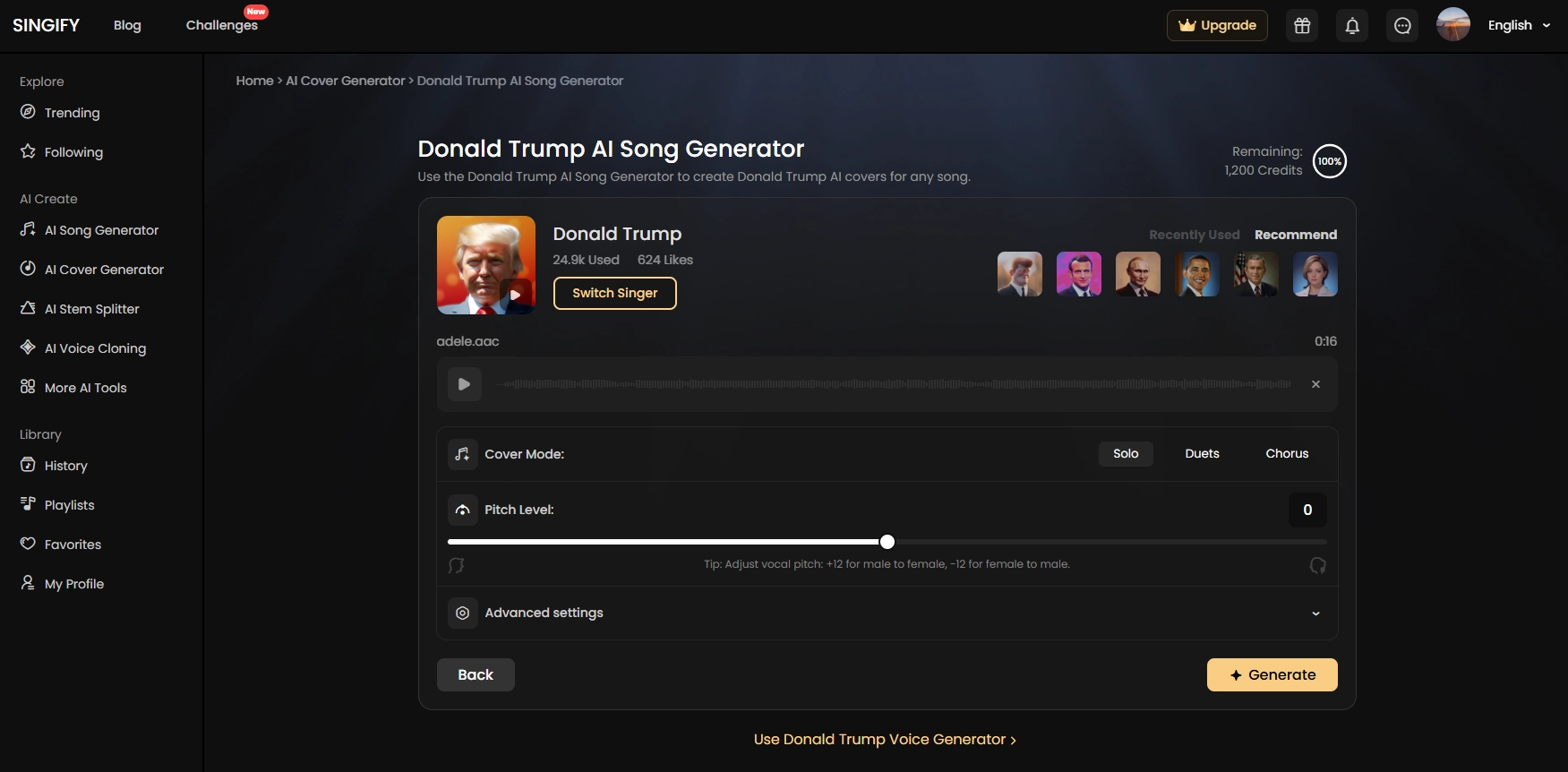Viewport: 1568px width, 772px height.
Task: Click the Favorites heart icon
Action: tap(28, 544)
